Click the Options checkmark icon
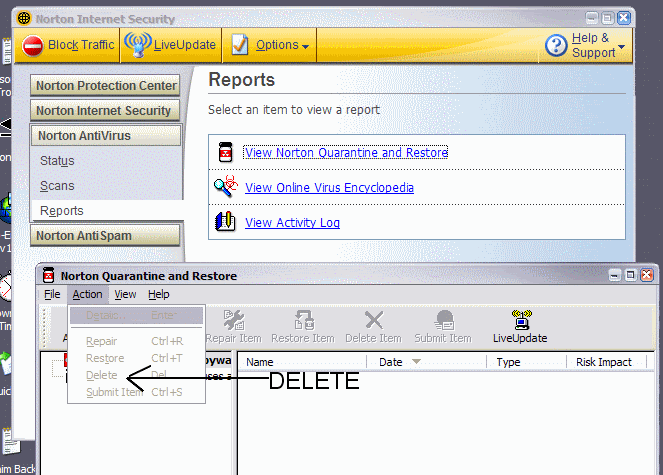 240,45
